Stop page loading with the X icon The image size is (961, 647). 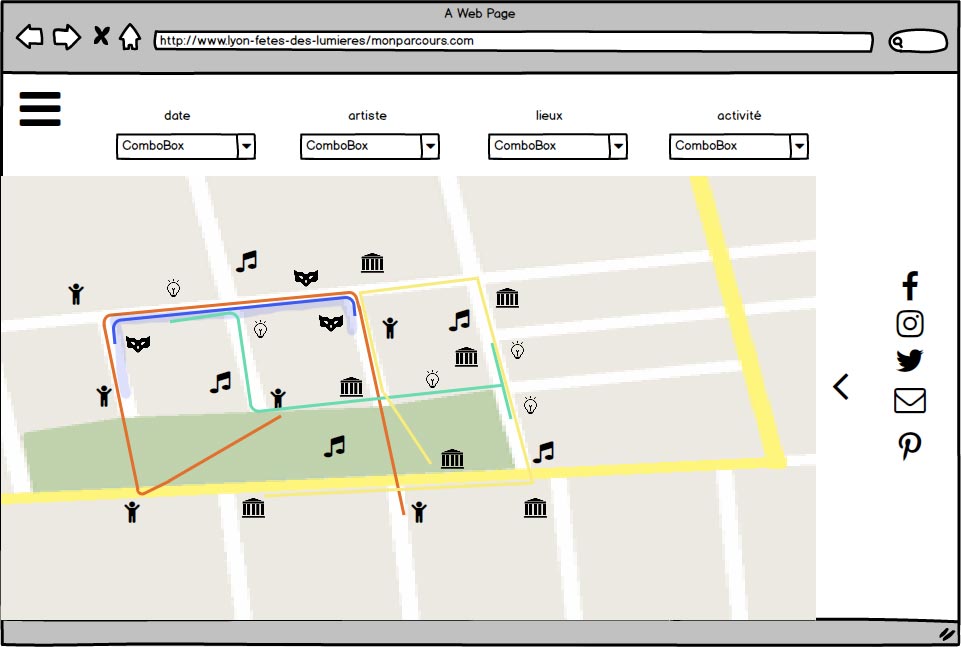coord(101,37)
